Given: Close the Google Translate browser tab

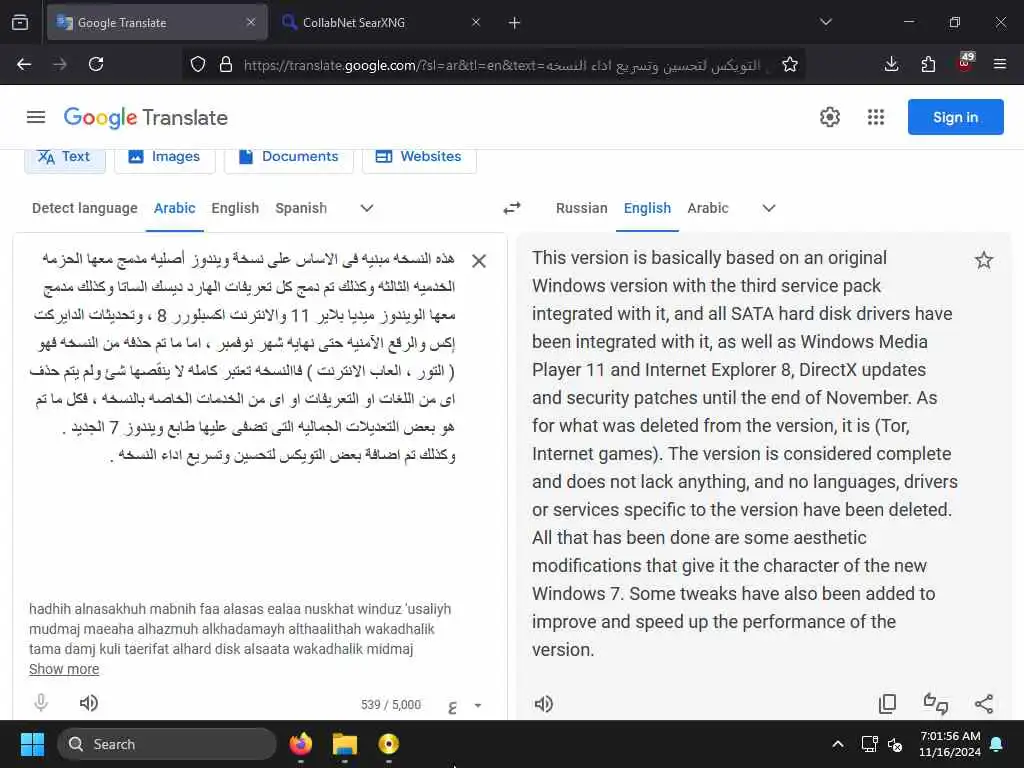Looking at the screenshot, I should [x=251, y=23].
